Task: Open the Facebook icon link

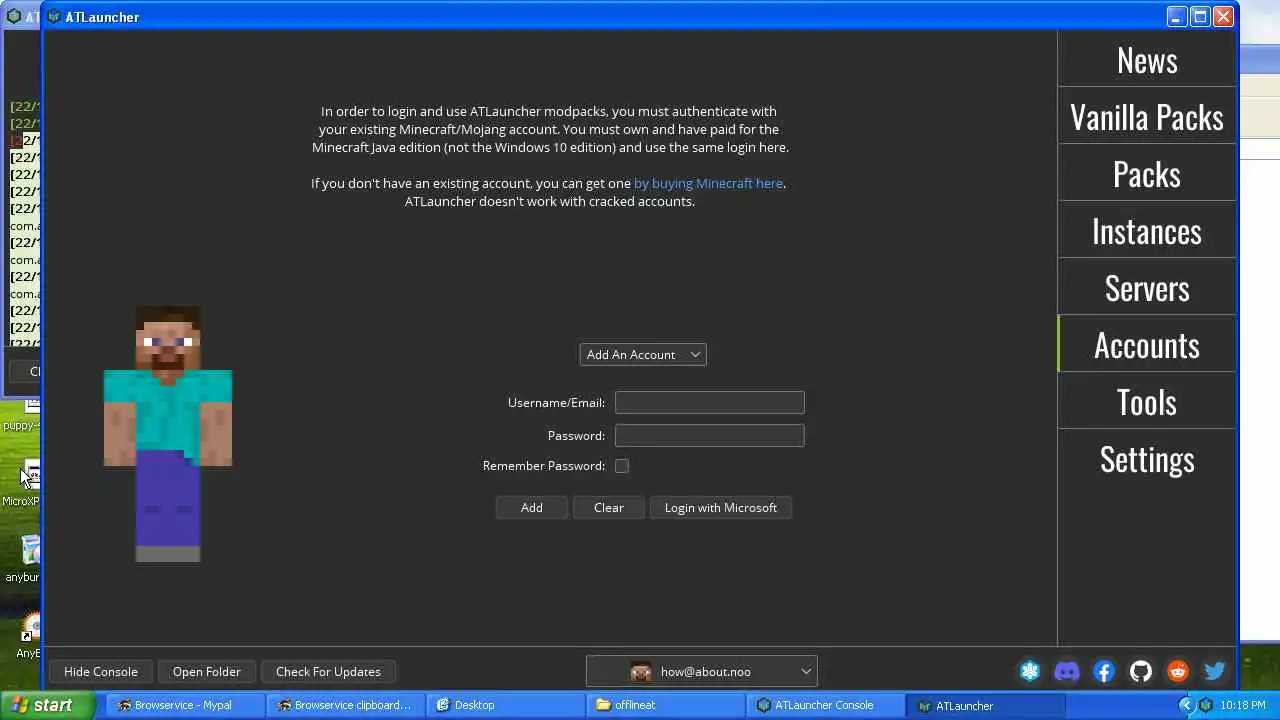Action: pos(1104,672)
